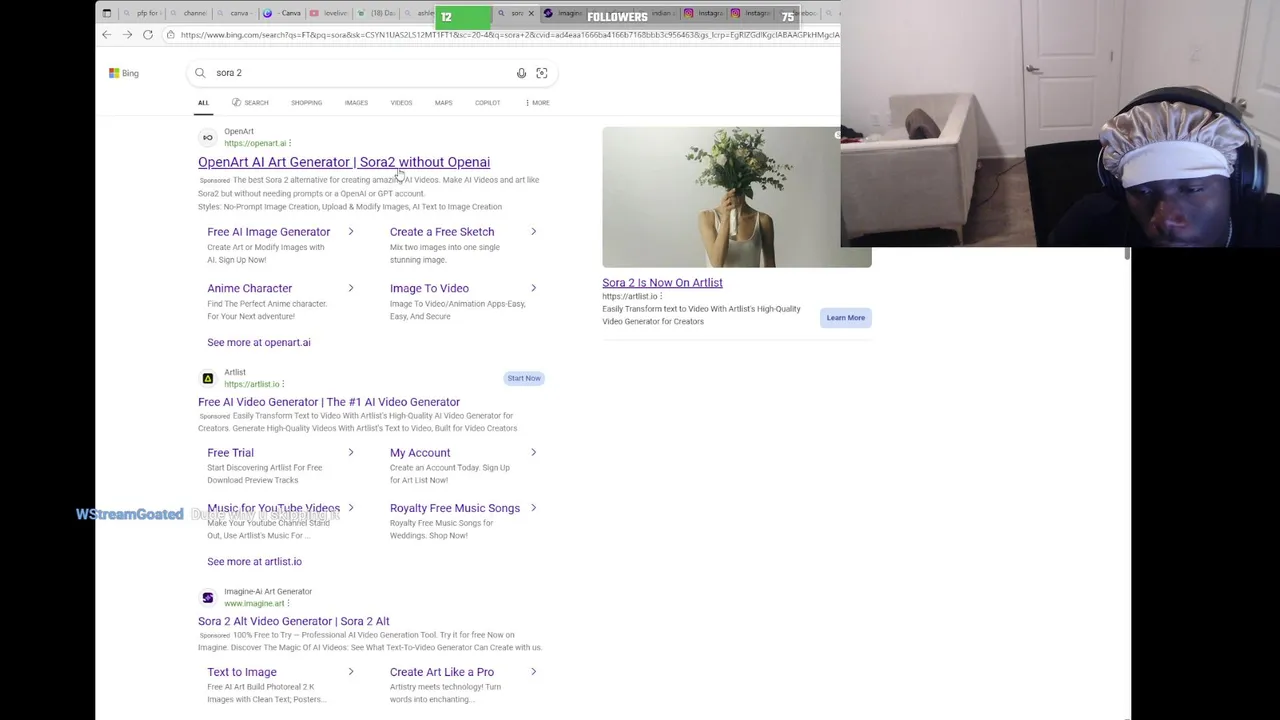Open 'Image to Video' sublink

coord(429,288)
